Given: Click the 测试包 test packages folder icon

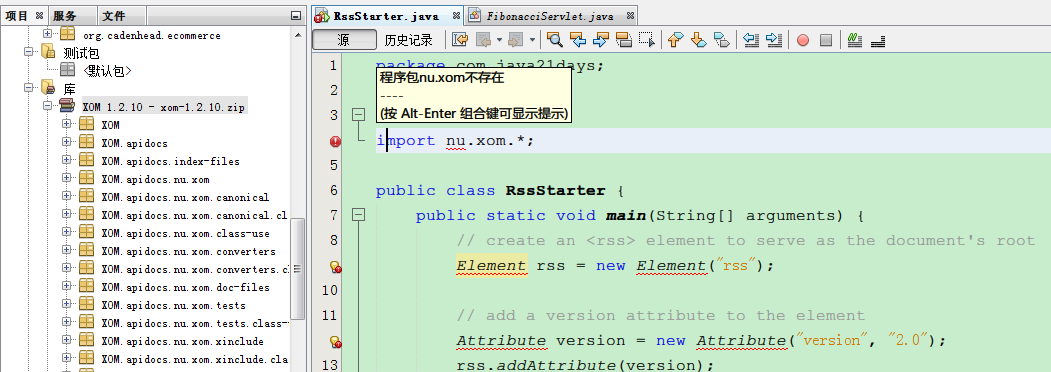Looking at the screenshot, I should tap(48, 52).
